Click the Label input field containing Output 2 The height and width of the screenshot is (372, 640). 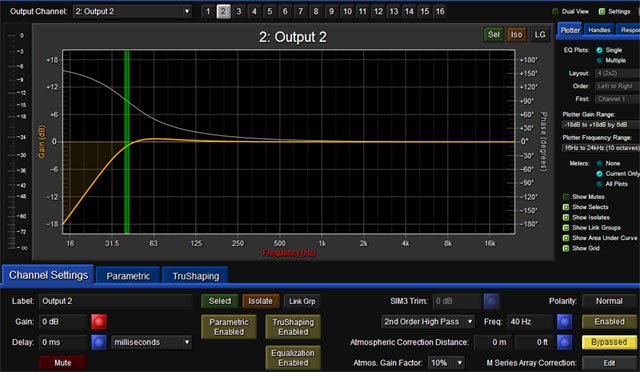116,301
